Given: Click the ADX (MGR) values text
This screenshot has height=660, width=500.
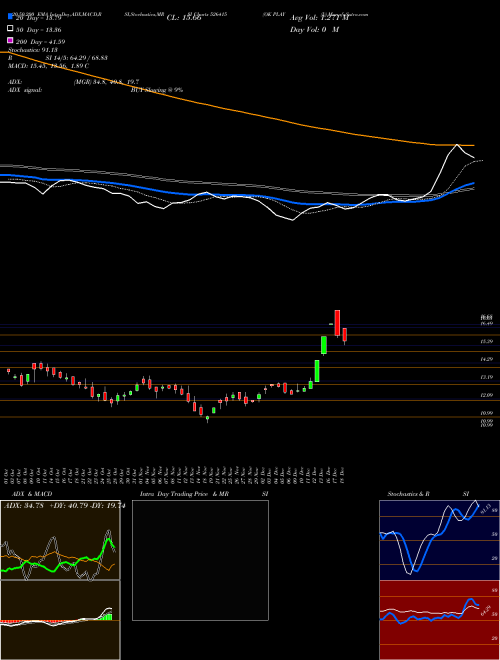Looking at the screenshot, I should click(106, 82).
